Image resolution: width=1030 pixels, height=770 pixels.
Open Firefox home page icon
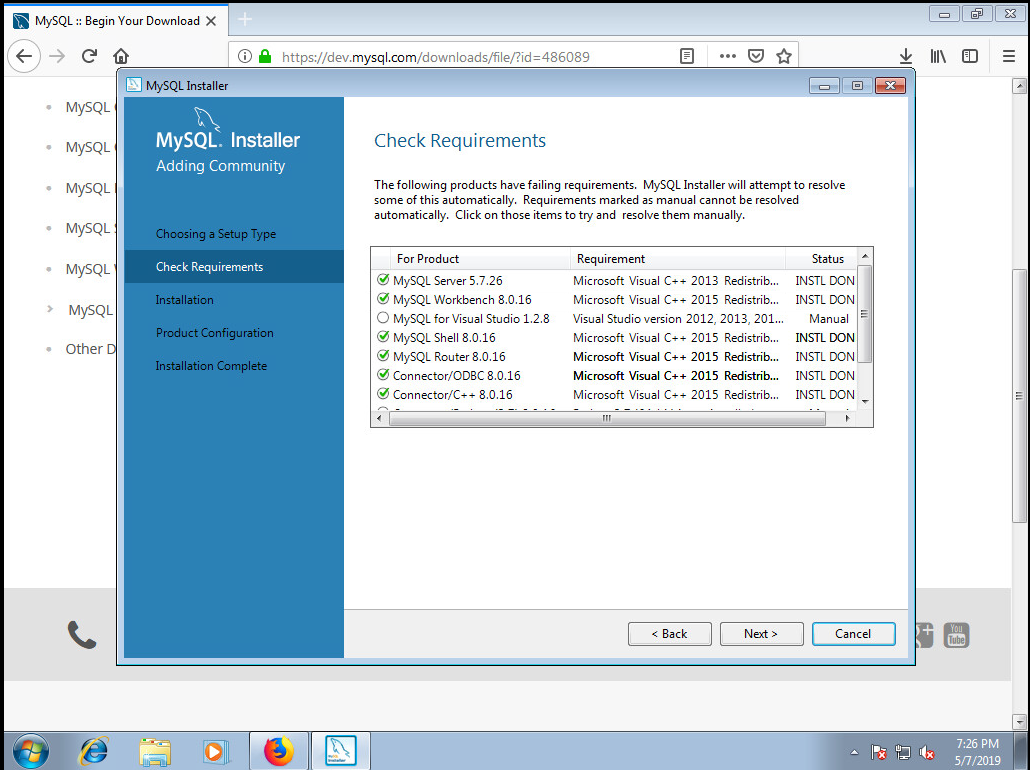(121, 57)
